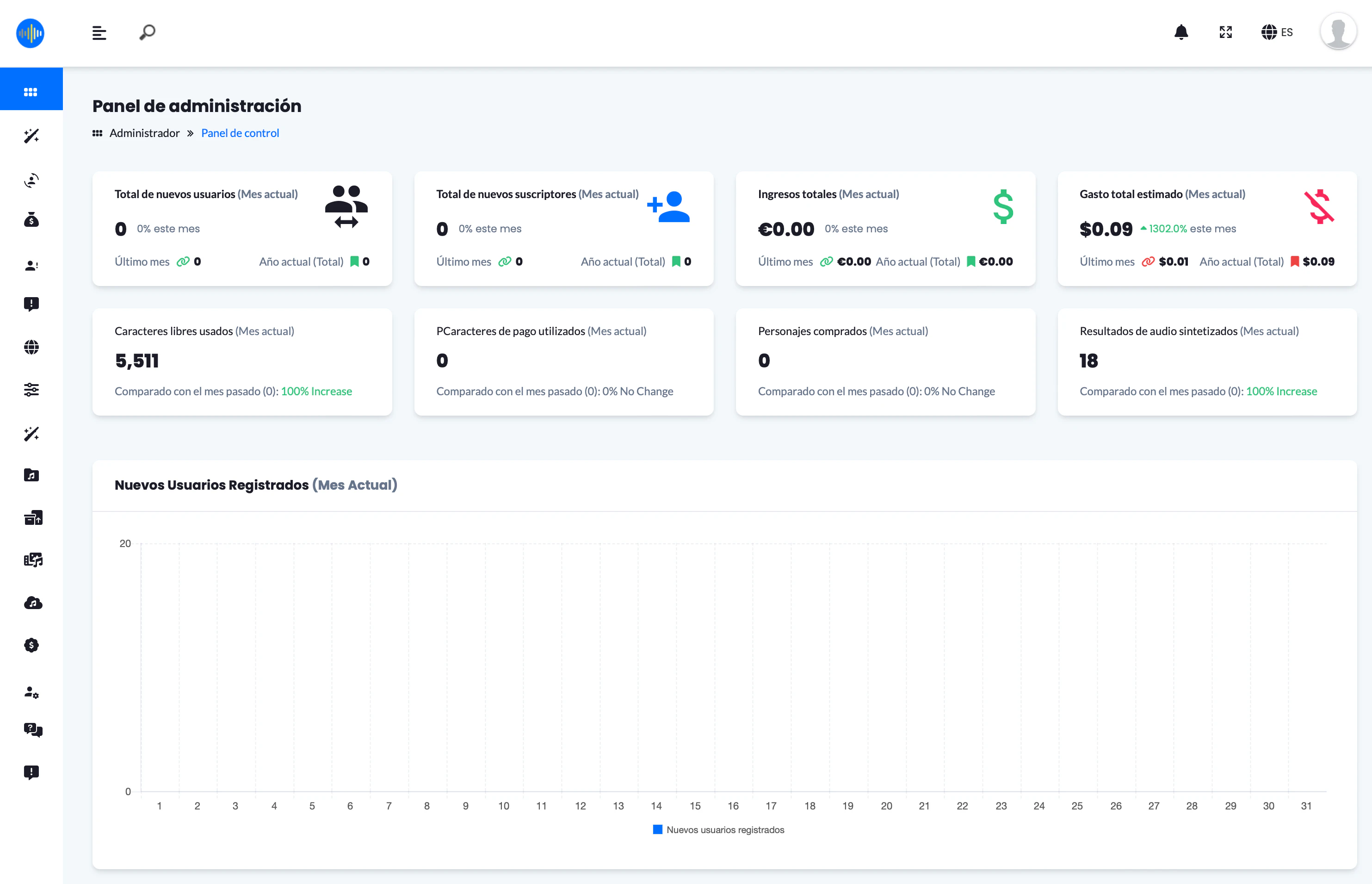Open the question chat bubbles sidebar icon

point(33,729)
